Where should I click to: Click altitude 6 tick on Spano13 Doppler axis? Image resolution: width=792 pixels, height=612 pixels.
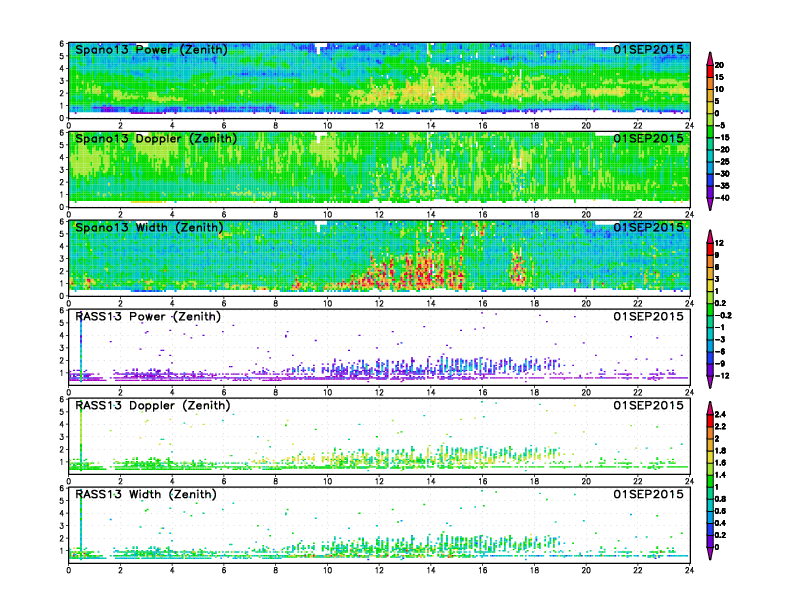pos(62,133)
